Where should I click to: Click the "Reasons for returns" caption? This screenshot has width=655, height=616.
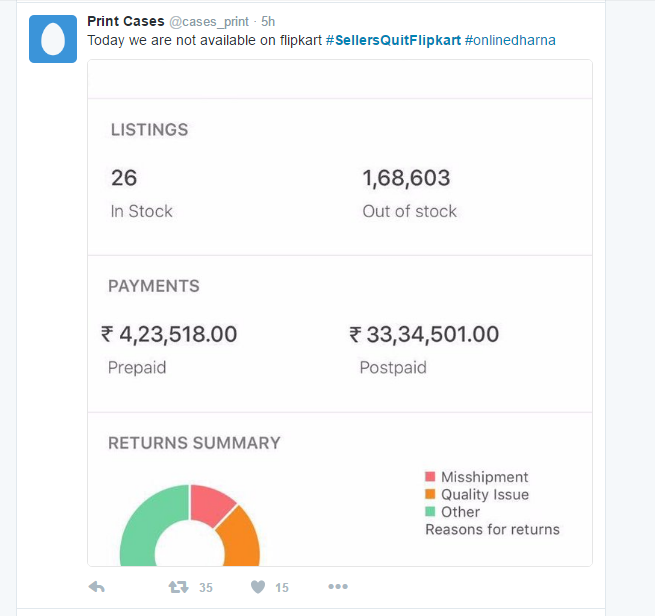click(493, 530)
